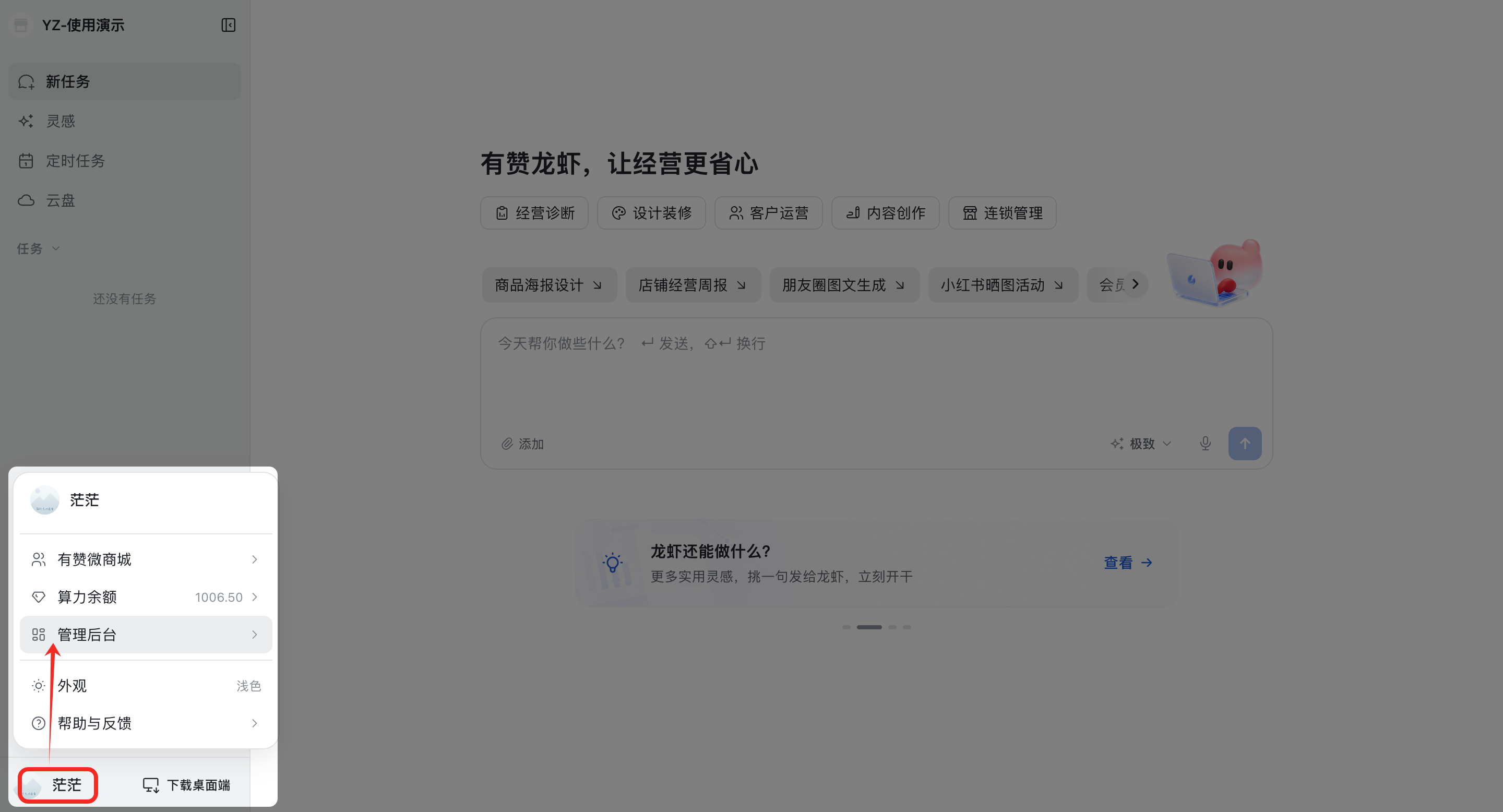Viewport: 1503px width, 812px height.
Task: Open the 有赞微商城 submenu
Action: click(x=145, y=559)
